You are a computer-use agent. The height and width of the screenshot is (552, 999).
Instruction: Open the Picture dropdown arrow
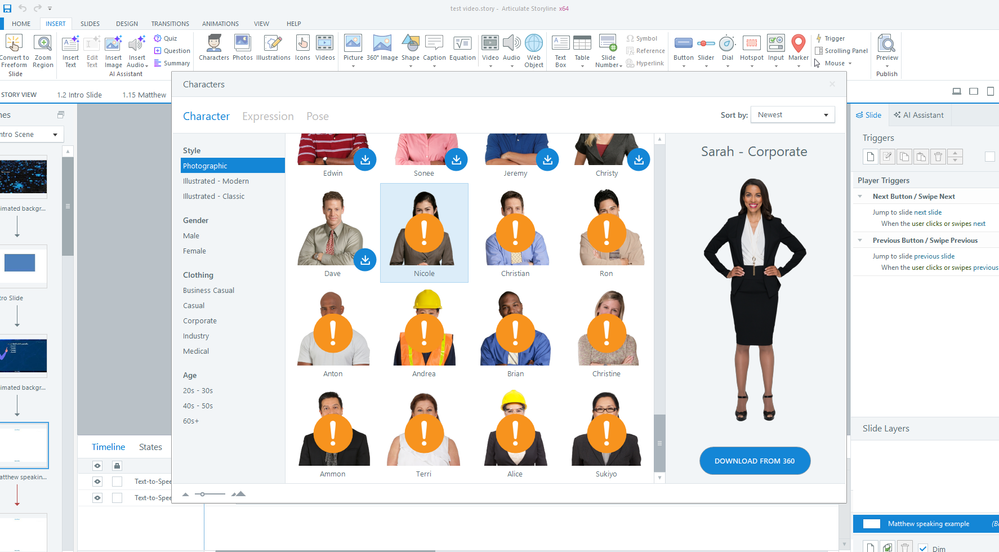tap(353, 66)
